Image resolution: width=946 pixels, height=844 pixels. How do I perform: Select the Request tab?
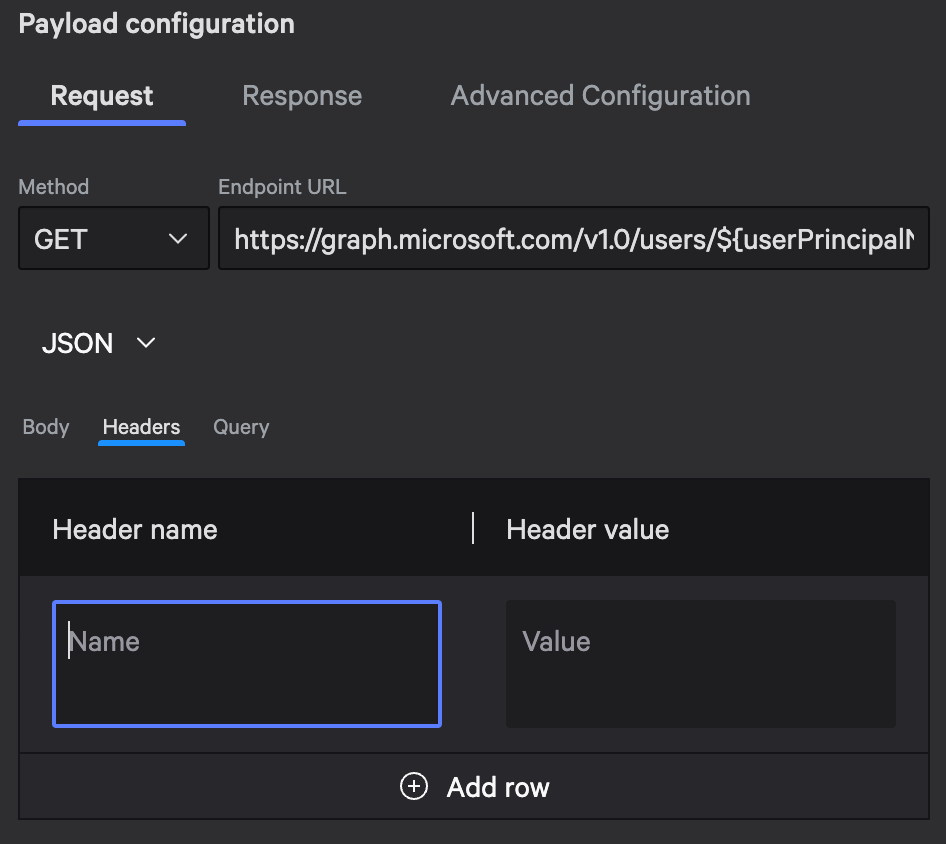pos(101,95)
